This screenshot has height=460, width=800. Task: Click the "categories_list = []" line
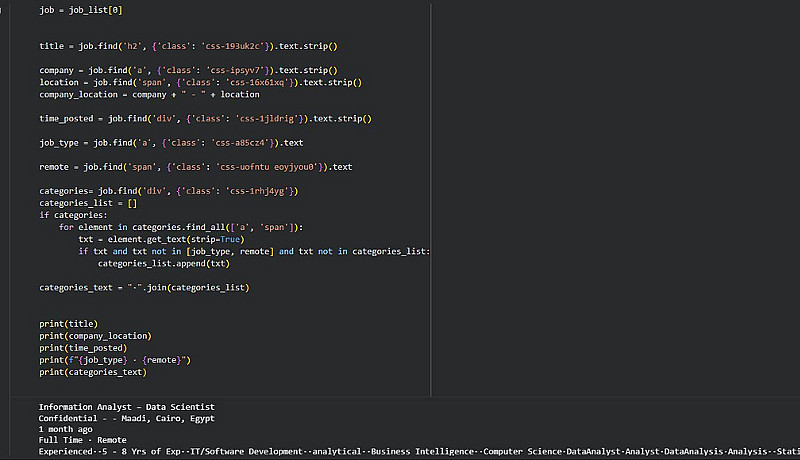(x=88, y=203)
